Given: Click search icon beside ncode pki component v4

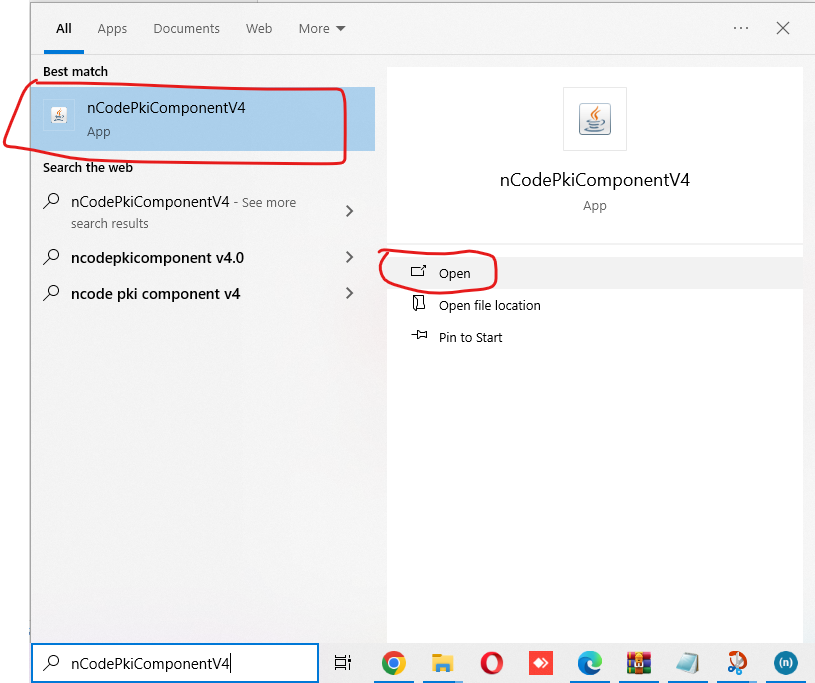Looking at the screenshot, I should (x=51, y=293).
